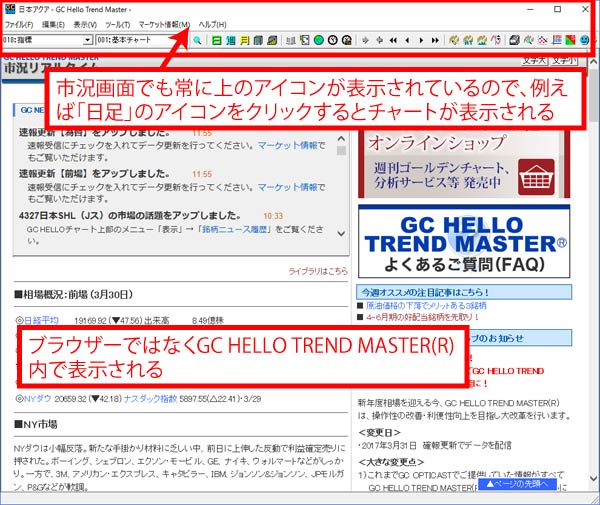Click the main page scrollbar up arrow
Viewport: 600px width, 505px height.
tap(593, 61)
